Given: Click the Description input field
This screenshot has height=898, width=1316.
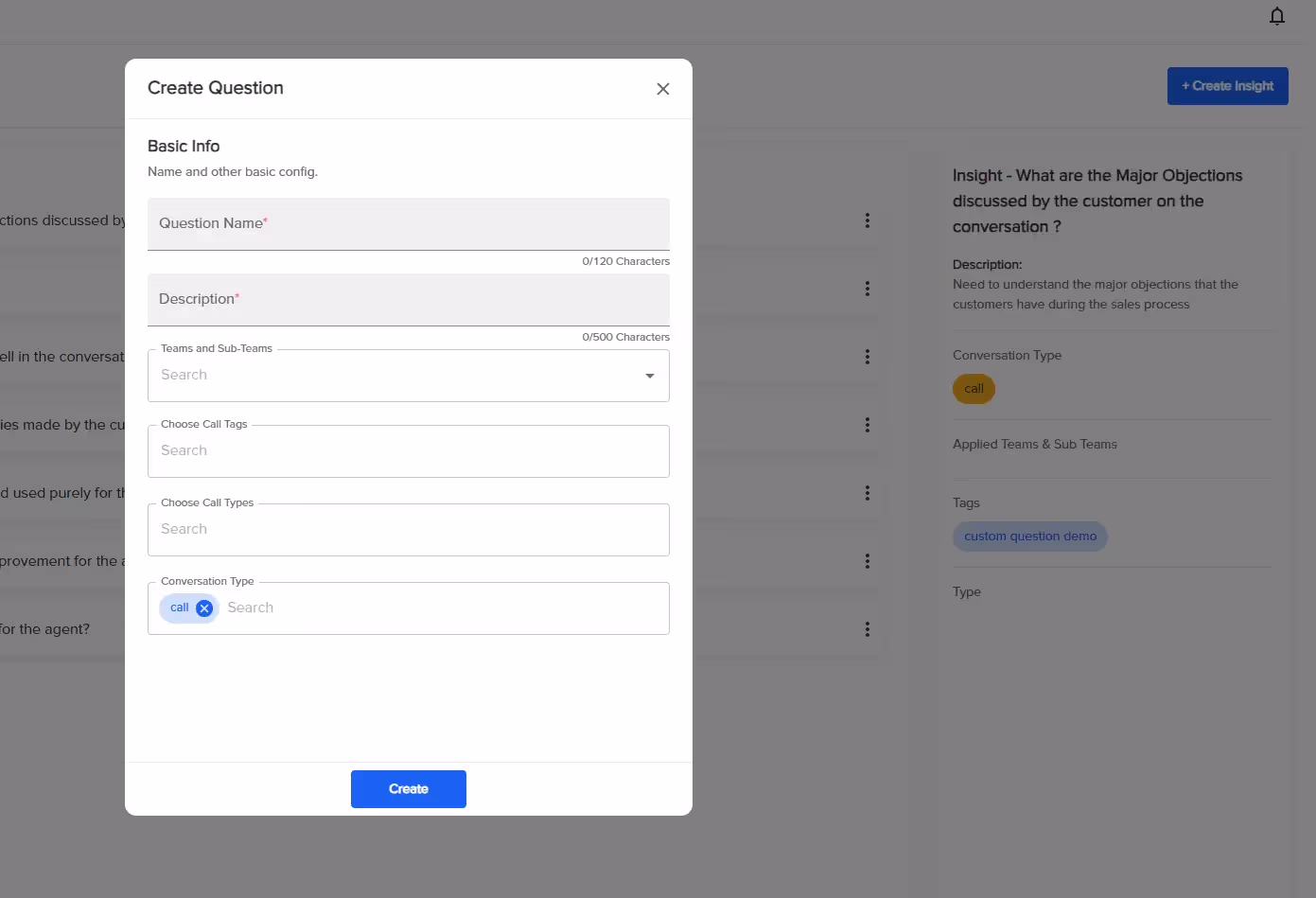Looking at the screenshot, I should [x=409, y=300].
